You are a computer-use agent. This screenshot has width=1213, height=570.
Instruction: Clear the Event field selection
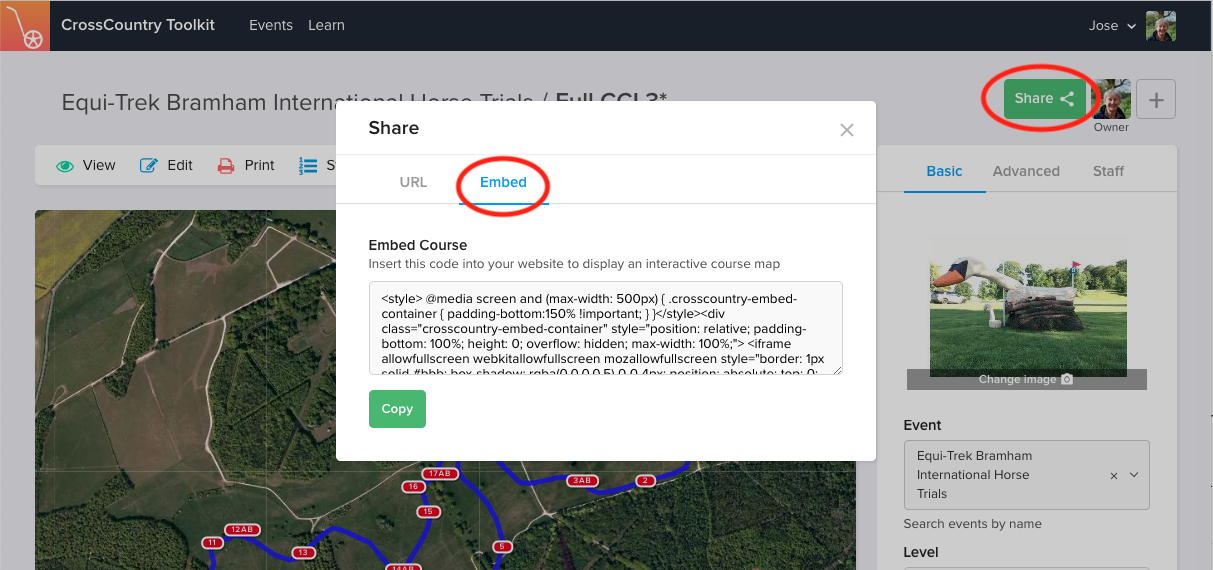(1114, 476)
